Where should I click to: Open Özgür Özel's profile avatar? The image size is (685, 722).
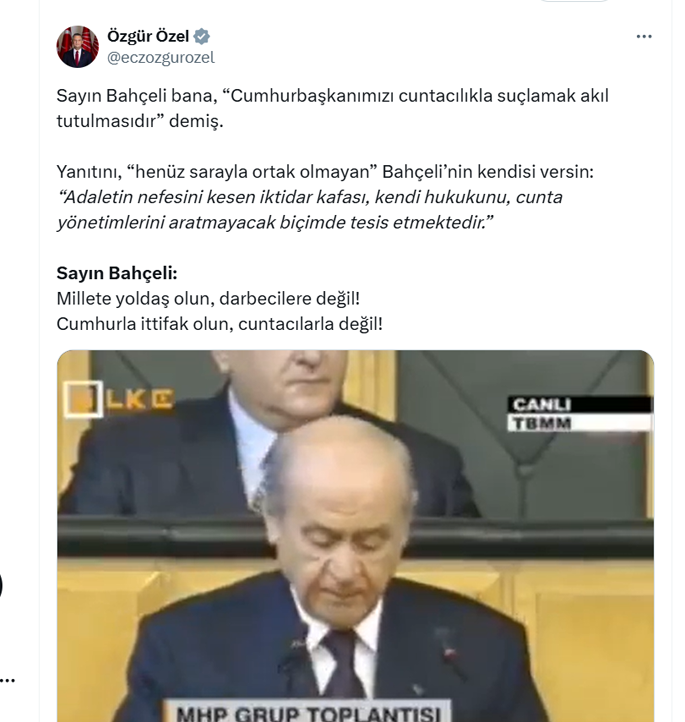[x=77, y=47]
